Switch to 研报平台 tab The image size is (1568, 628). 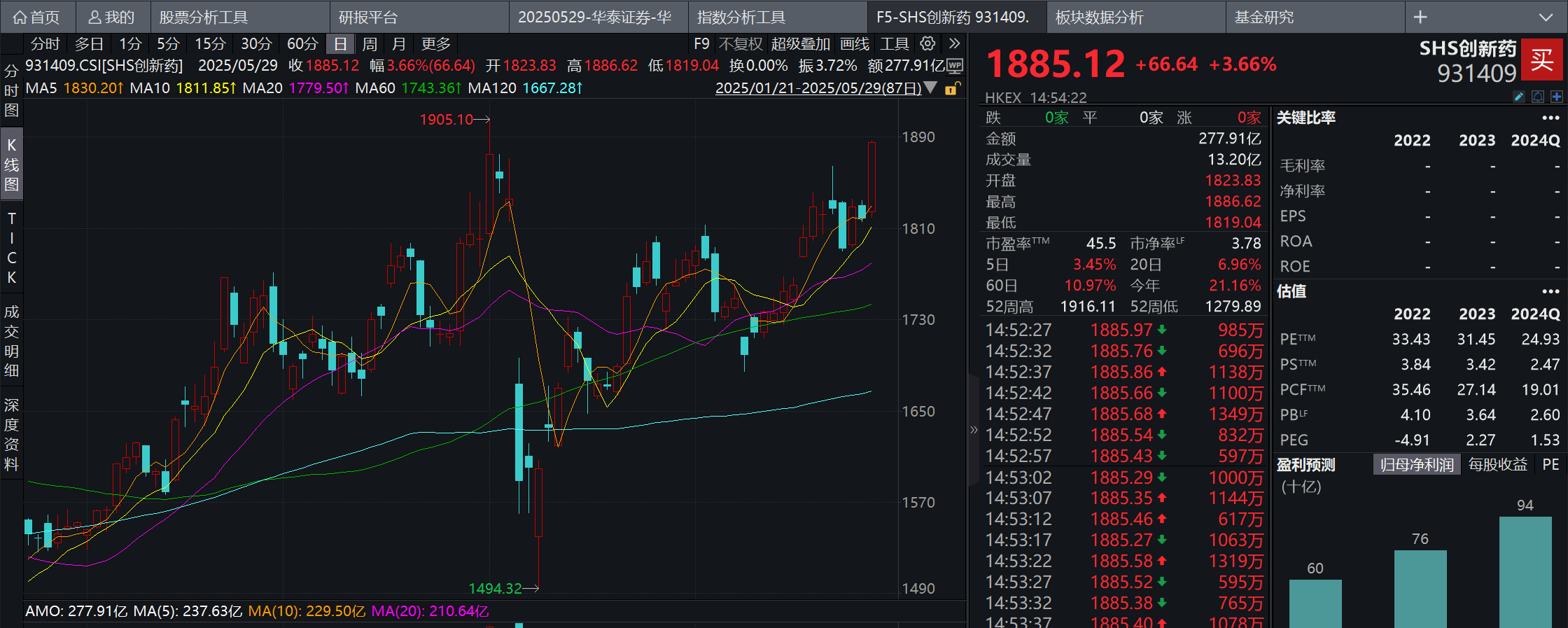(419, 17)
